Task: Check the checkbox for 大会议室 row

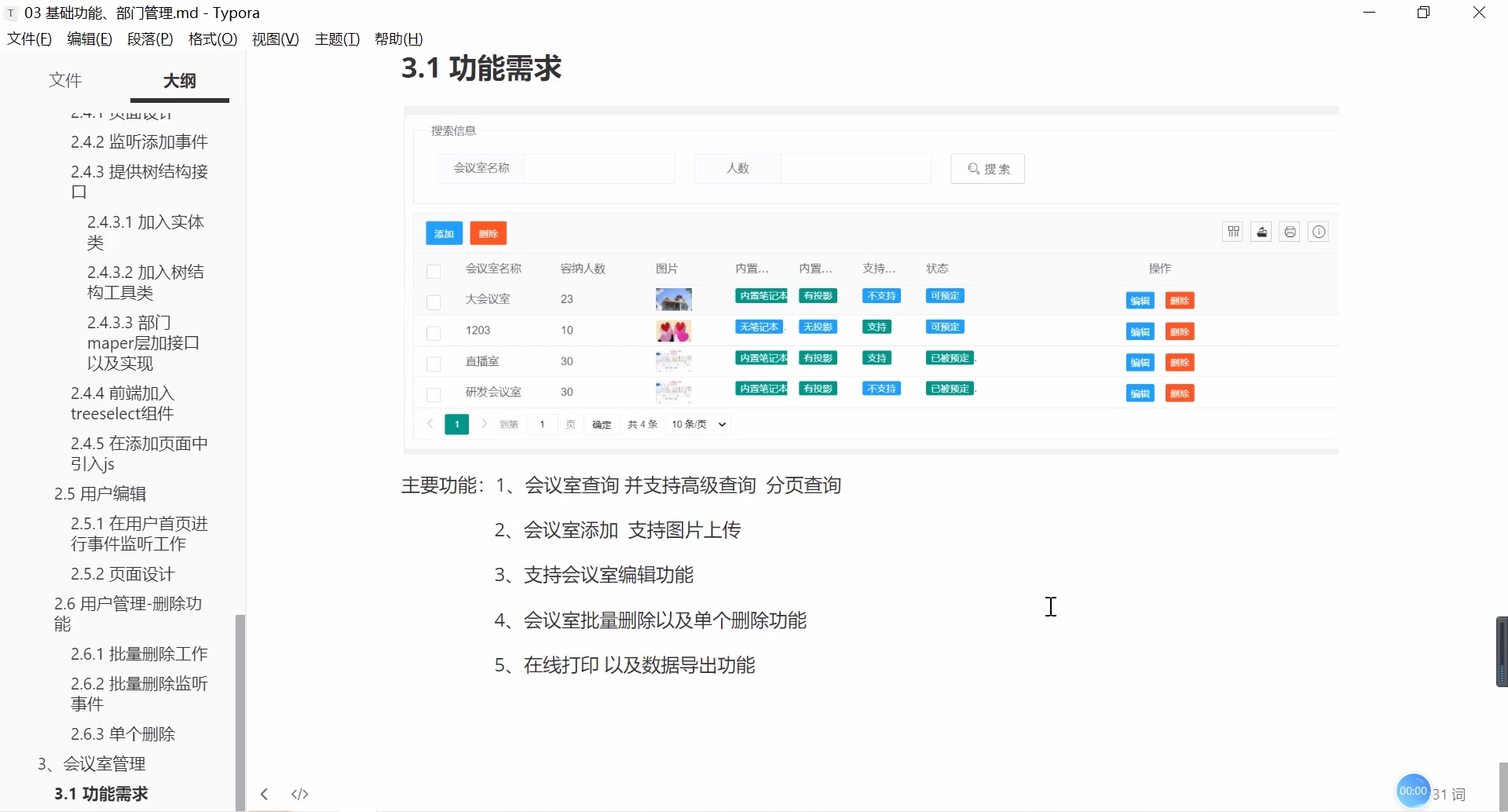Action: (434, 302)
